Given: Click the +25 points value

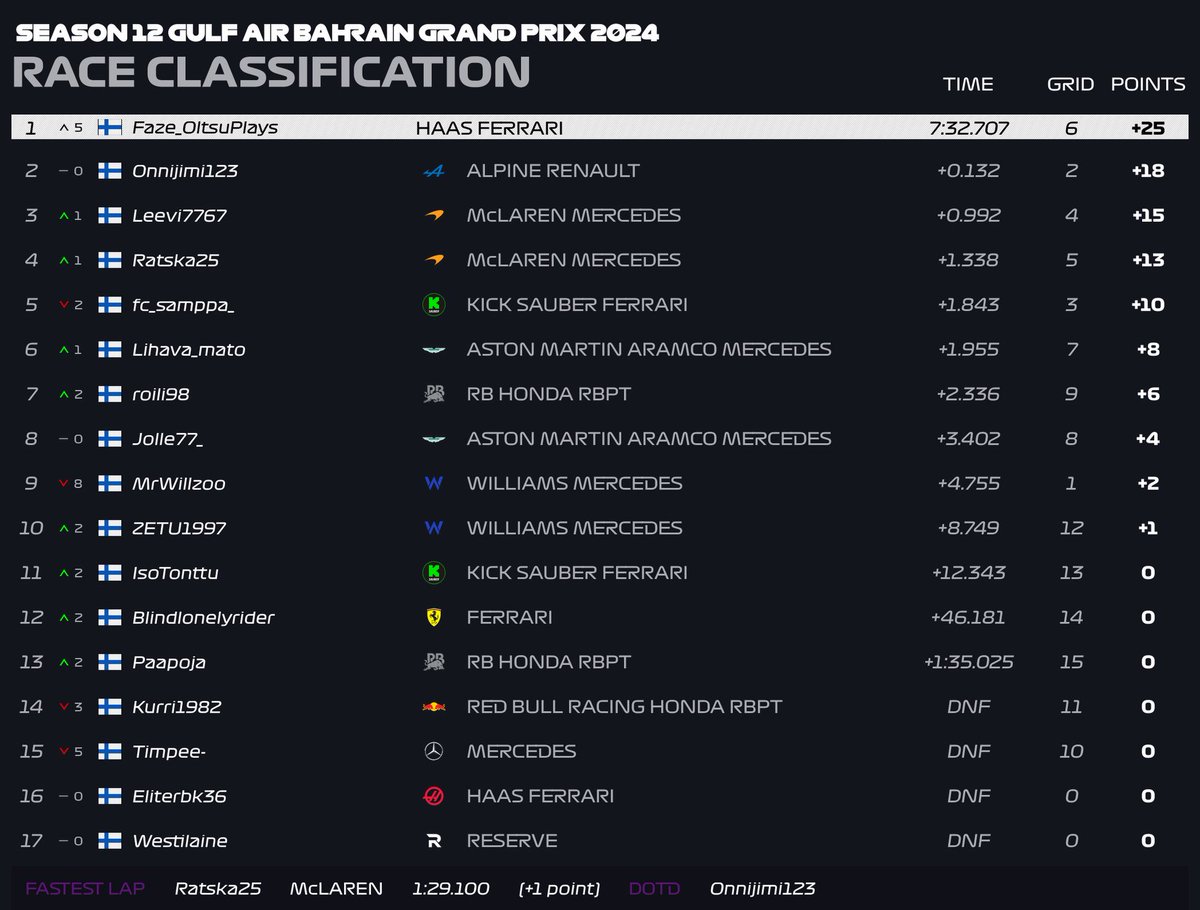Looking at the screenshot, I should coord(1147,128).
